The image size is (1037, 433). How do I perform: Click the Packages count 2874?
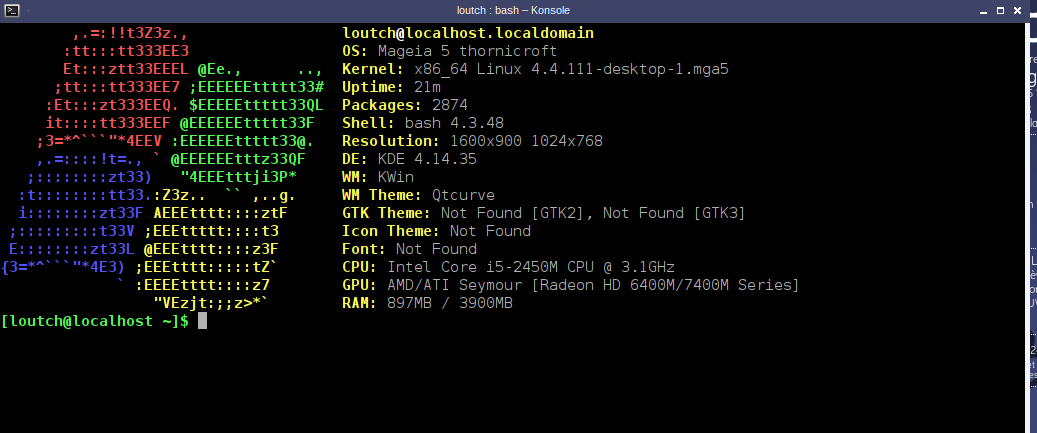pyautogui.click(x=450, y=105)
